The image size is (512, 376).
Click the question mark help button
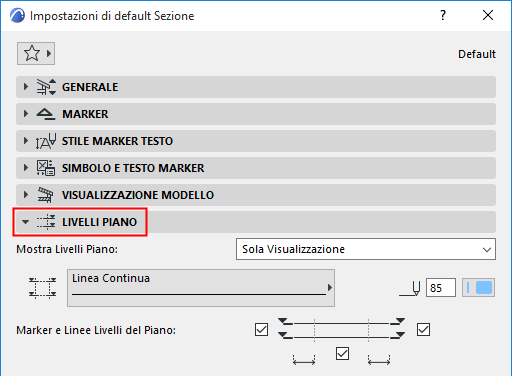443,15
